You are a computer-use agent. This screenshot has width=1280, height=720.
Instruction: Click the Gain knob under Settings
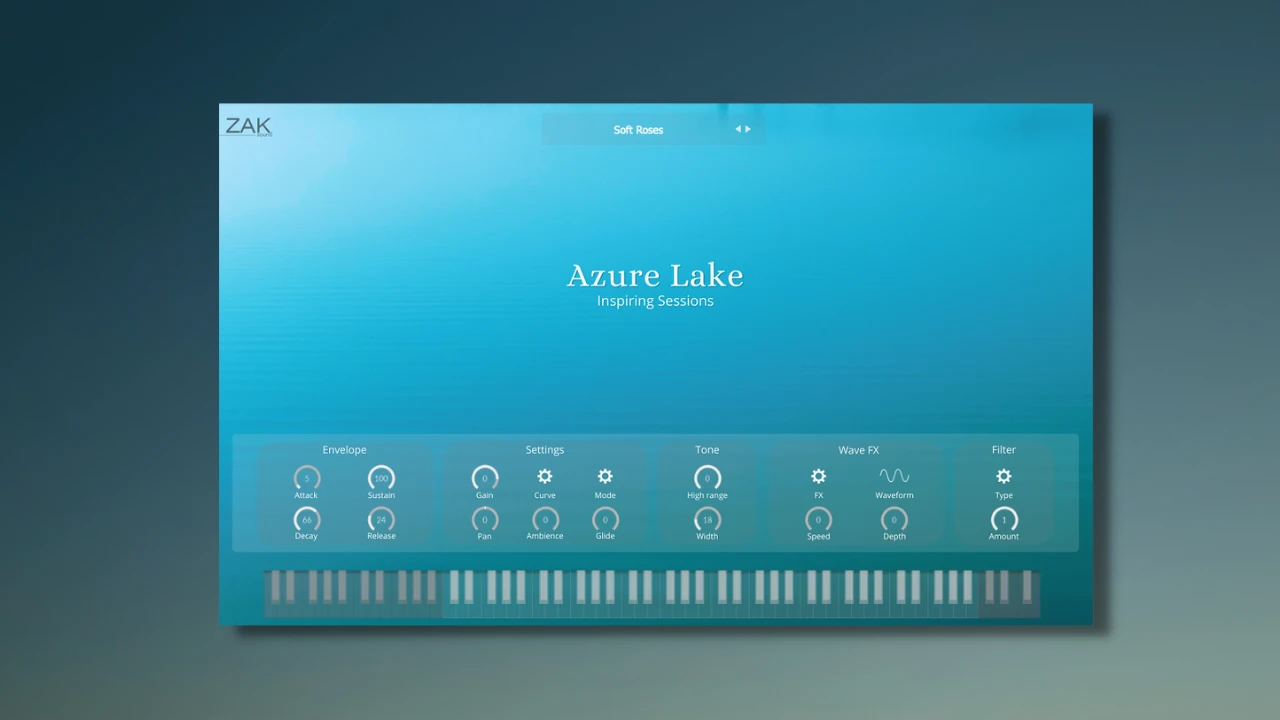coord(484,479)
